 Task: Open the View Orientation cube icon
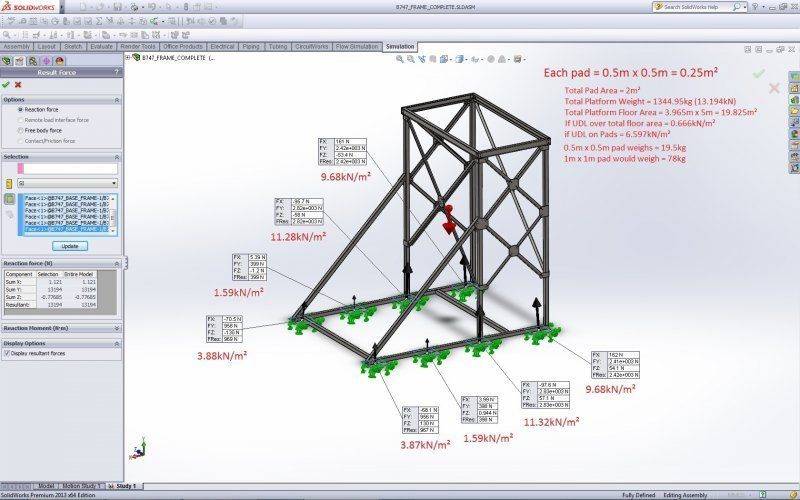[443, 59]
